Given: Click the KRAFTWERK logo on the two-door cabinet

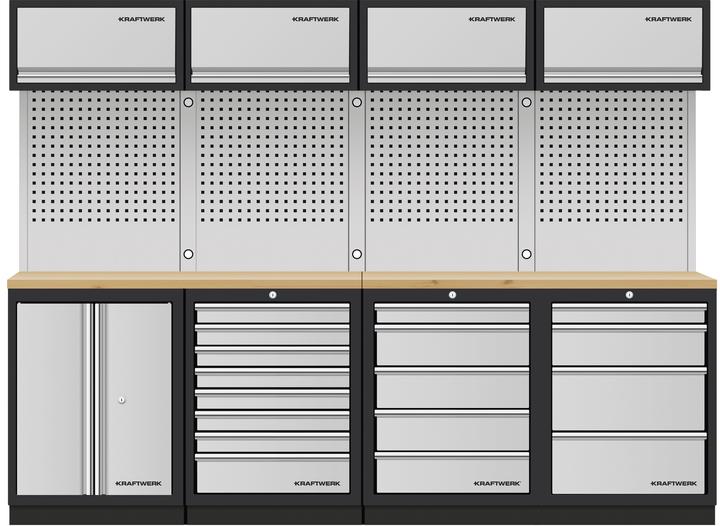Looking at the screenshot, I should (138, 483).
